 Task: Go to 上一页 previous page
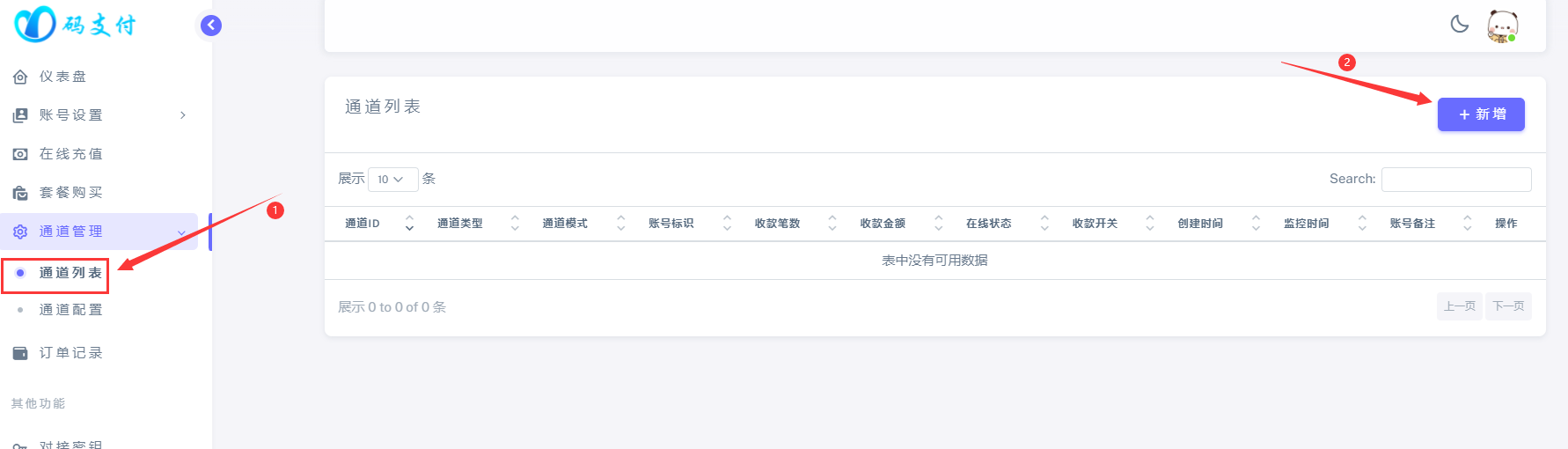(1460, 306)
